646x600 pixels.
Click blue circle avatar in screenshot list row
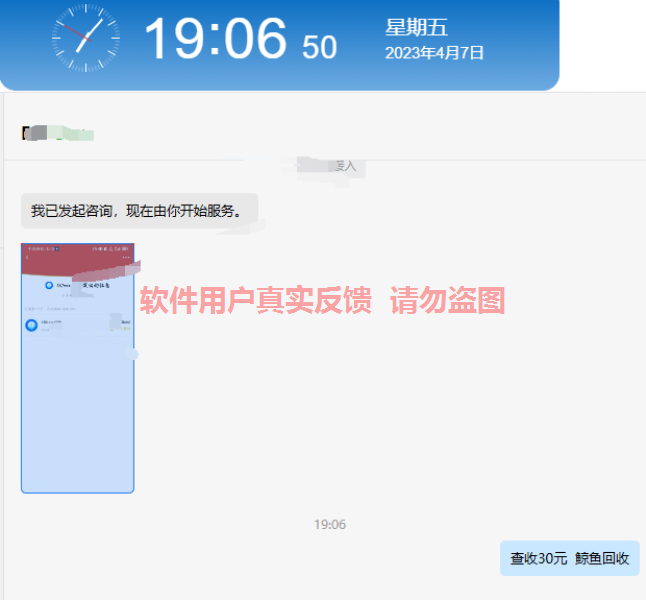point(32,325)
